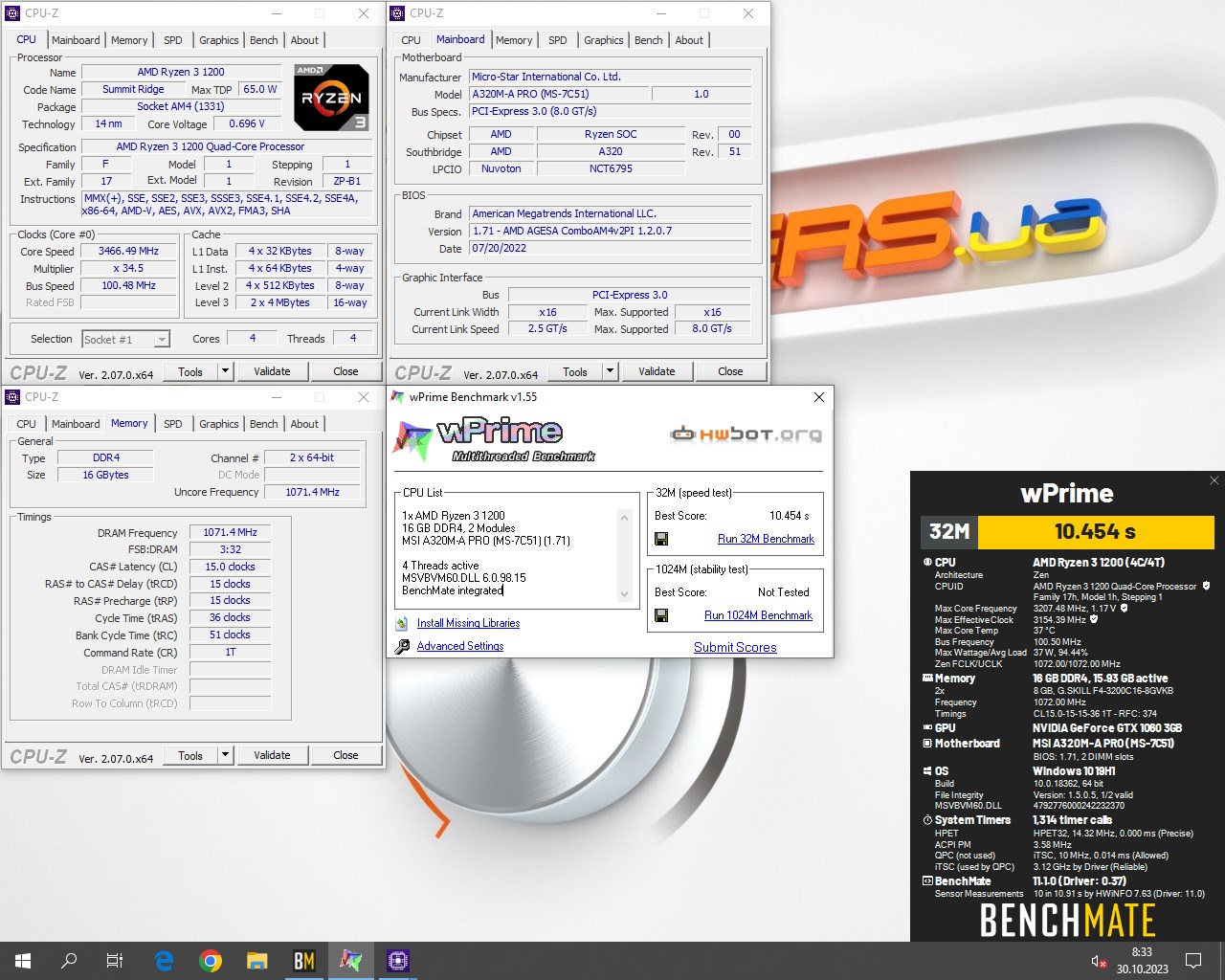
Task: Click the BIOS Date value 07/20/2022
Action: 610,248
